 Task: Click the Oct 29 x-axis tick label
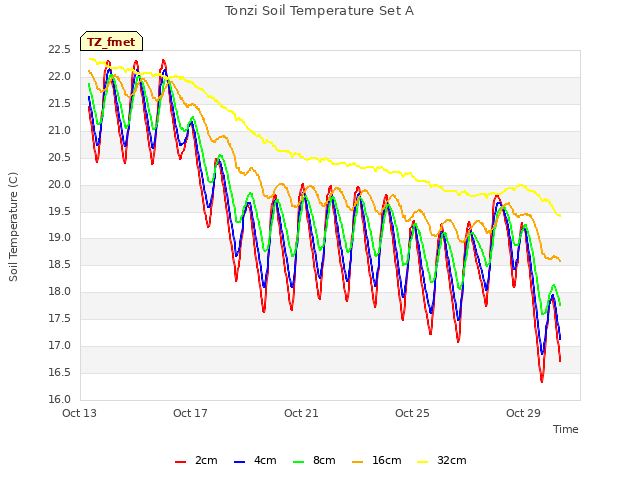pyautogui.click(x=523, y=413)
